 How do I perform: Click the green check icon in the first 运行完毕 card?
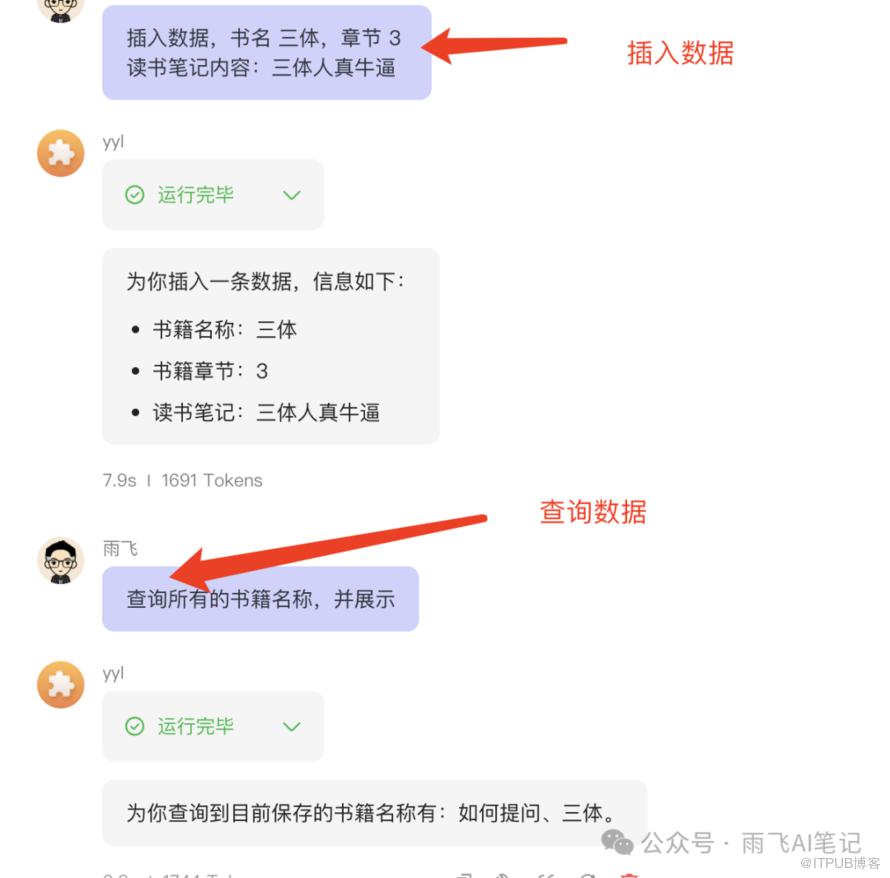(135, 195)
